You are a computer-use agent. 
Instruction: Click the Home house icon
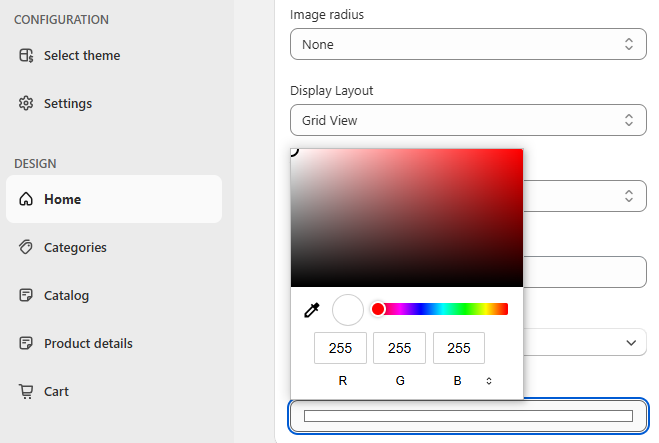click(x=26, y=199)
